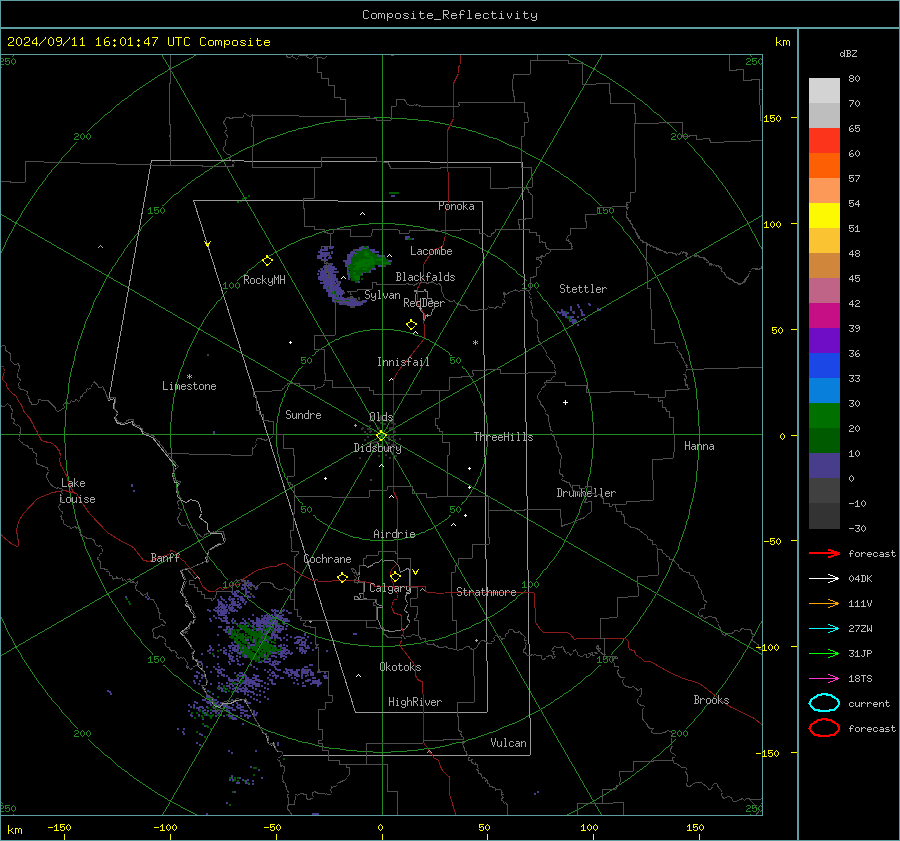Click the Vulcan town label
Viewport: 900px width, 841px height.
509,743
